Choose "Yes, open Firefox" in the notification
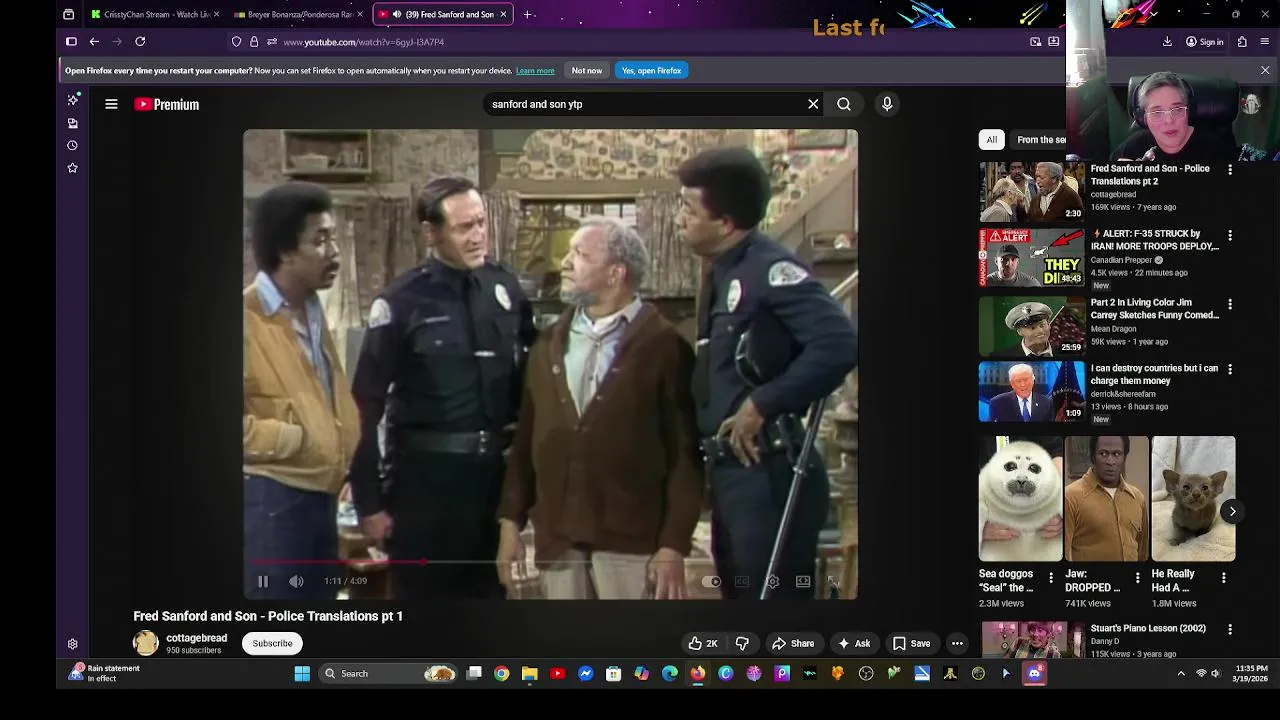1280x720 pixels. click(651, 71)
